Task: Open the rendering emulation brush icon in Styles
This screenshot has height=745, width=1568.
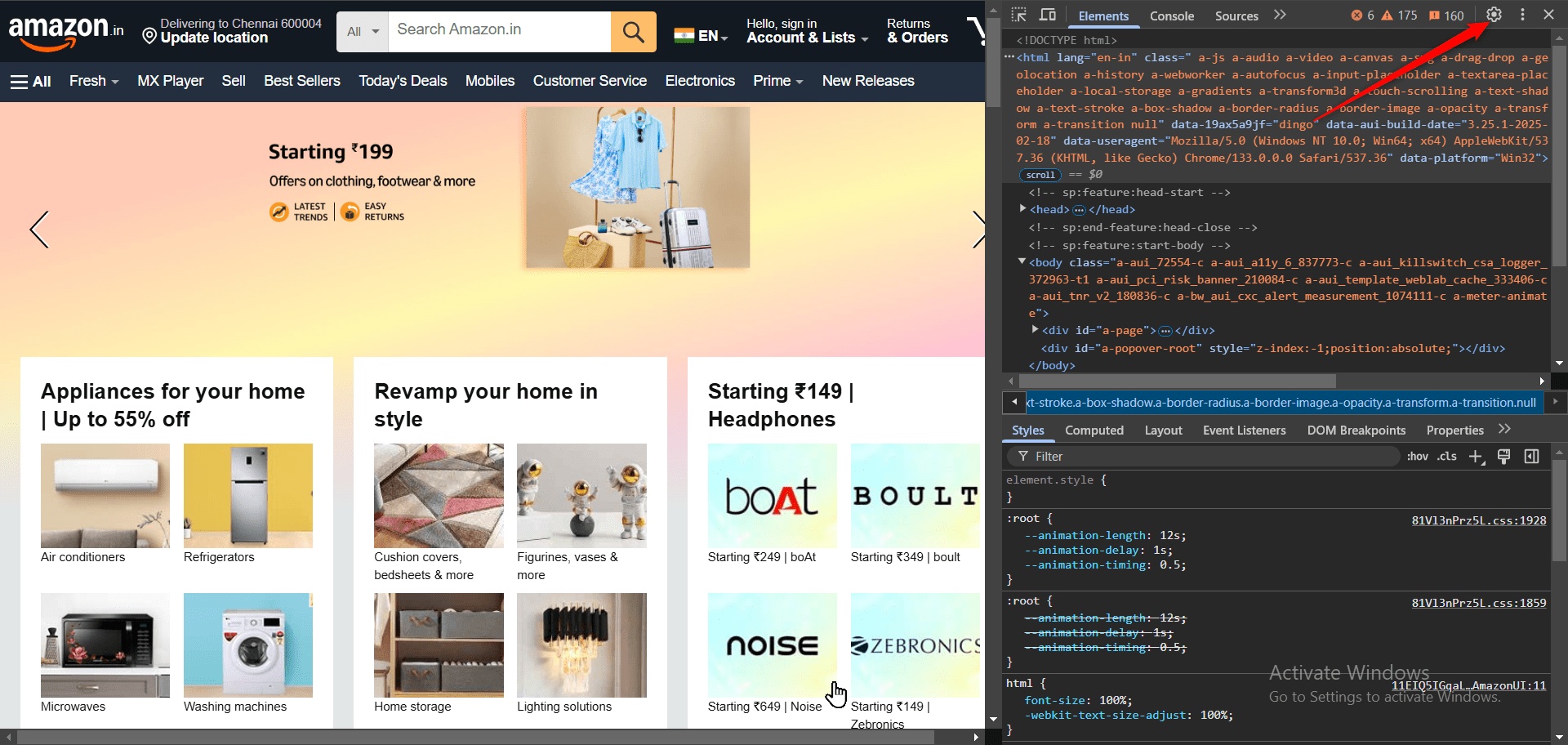Action: [x=1503, y=457]
